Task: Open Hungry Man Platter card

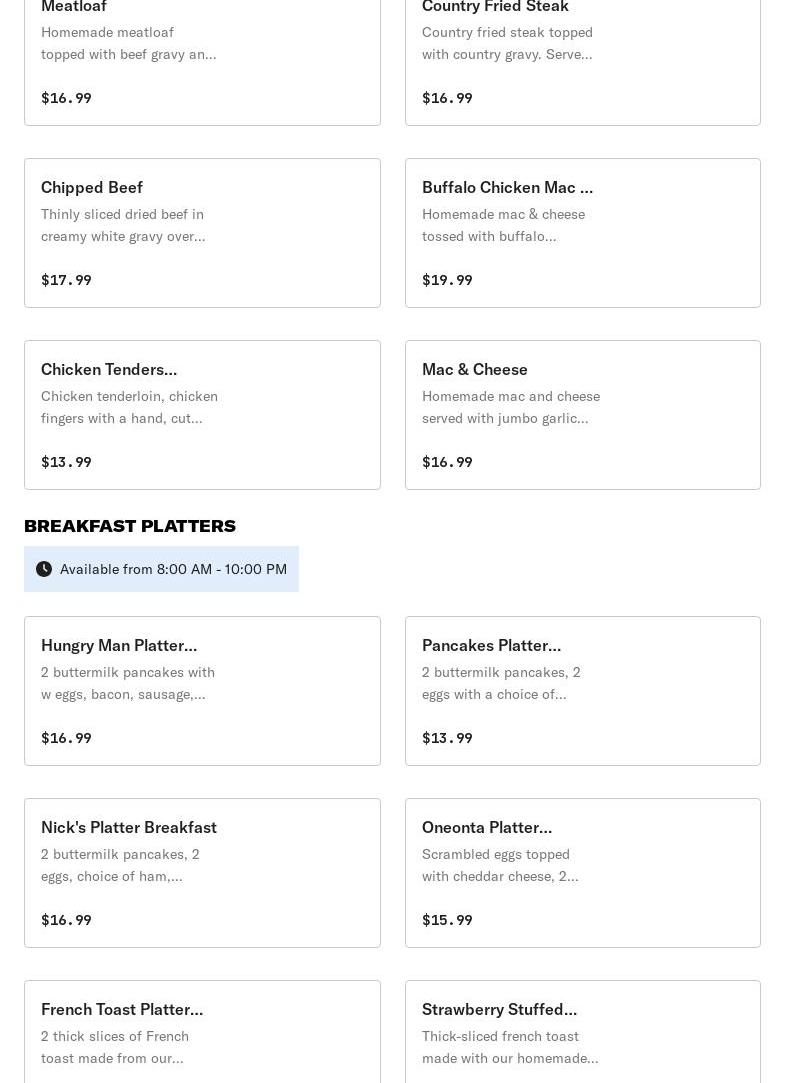Action: [202, 691]
